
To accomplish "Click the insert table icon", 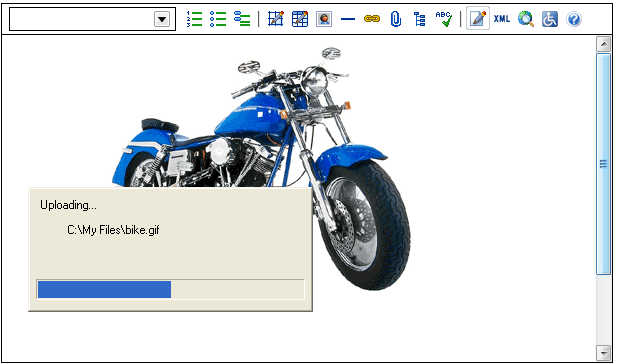I will (x=276, y=19).
